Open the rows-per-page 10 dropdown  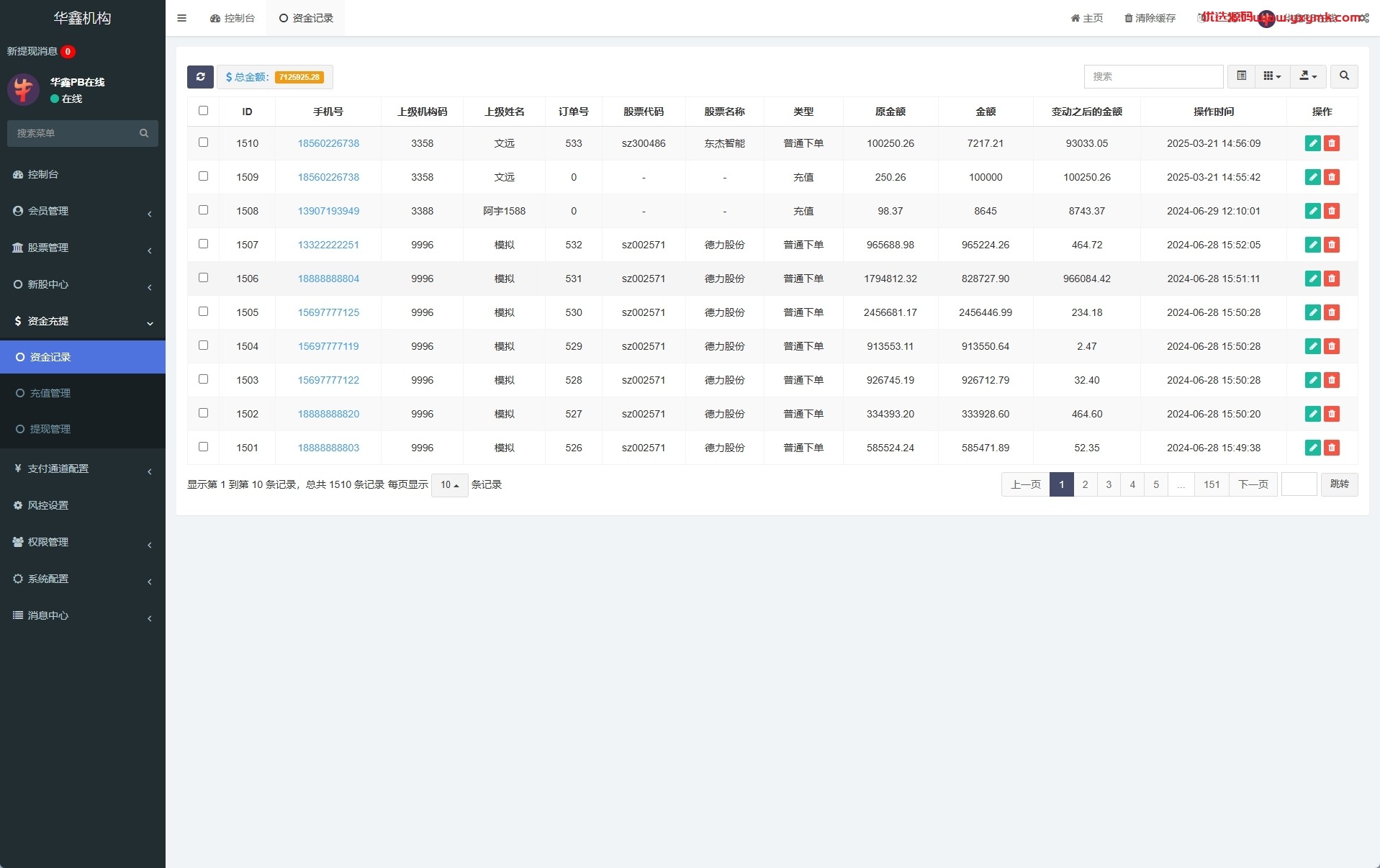click(449, 485)
